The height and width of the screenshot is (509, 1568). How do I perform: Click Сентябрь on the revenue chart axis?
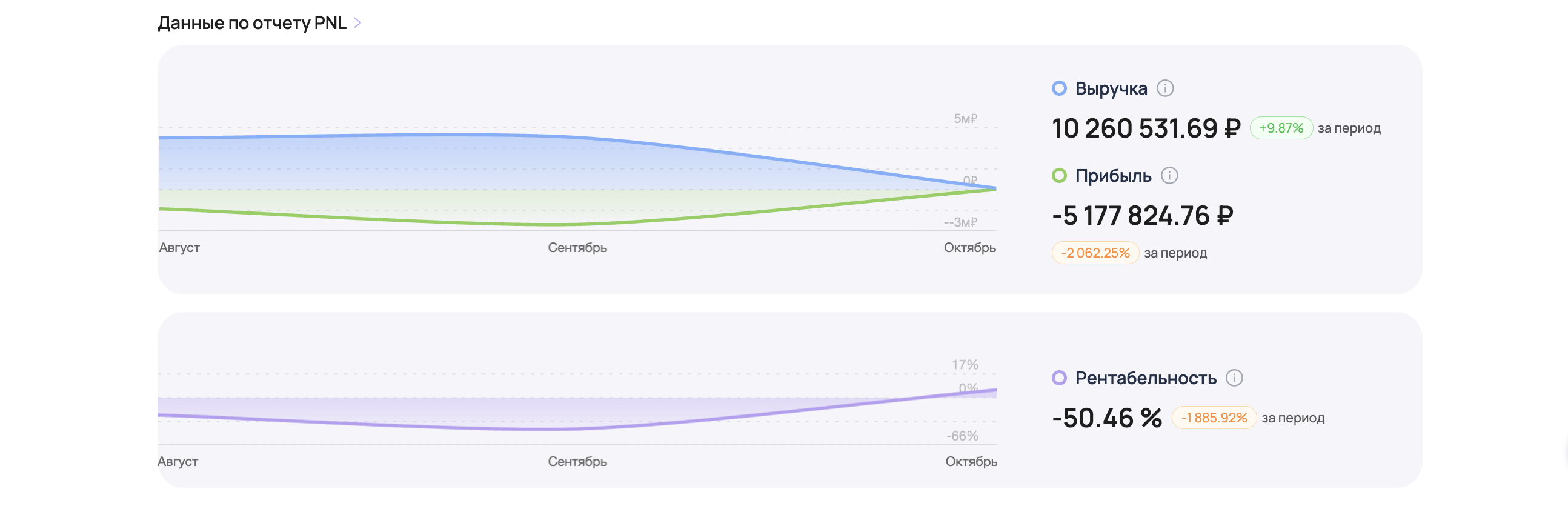point(577,248)
